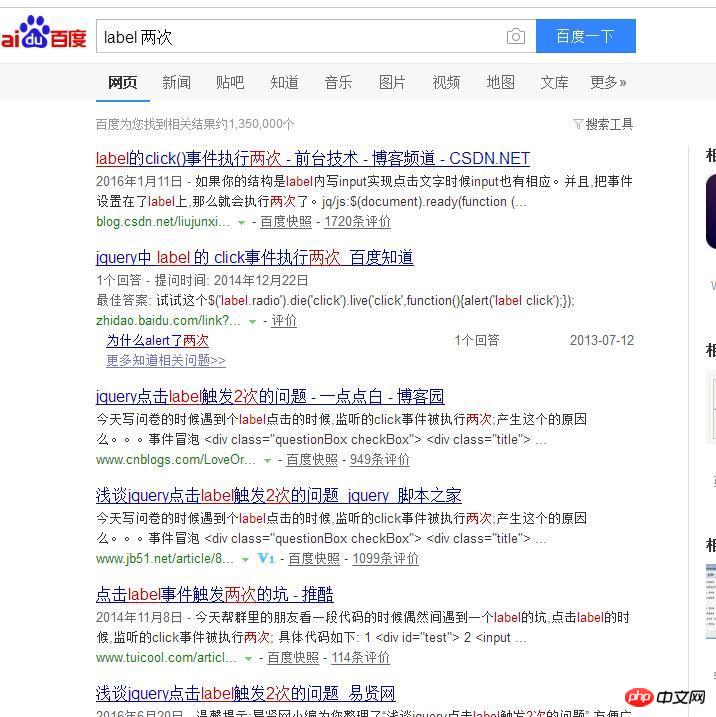
Task: Click the www.jb51.net/article/8... URL
Action: 165,558
